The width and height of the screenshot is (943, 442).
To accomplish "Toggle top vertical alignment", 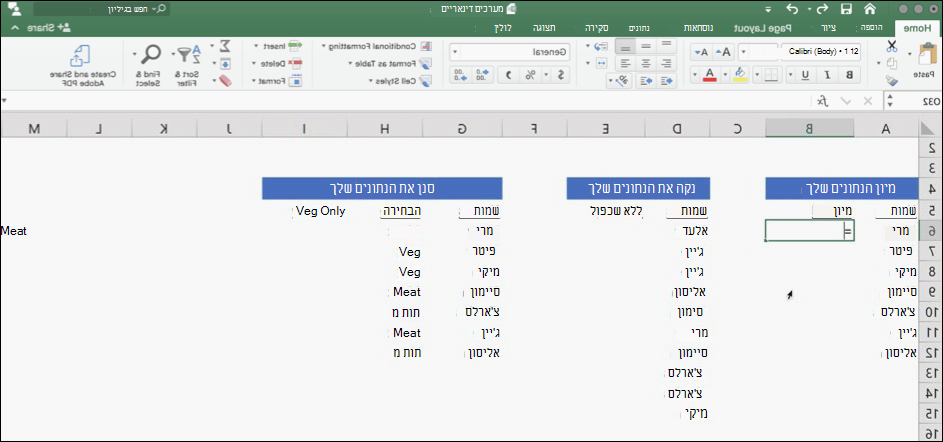I will click(x=666, y=47).
